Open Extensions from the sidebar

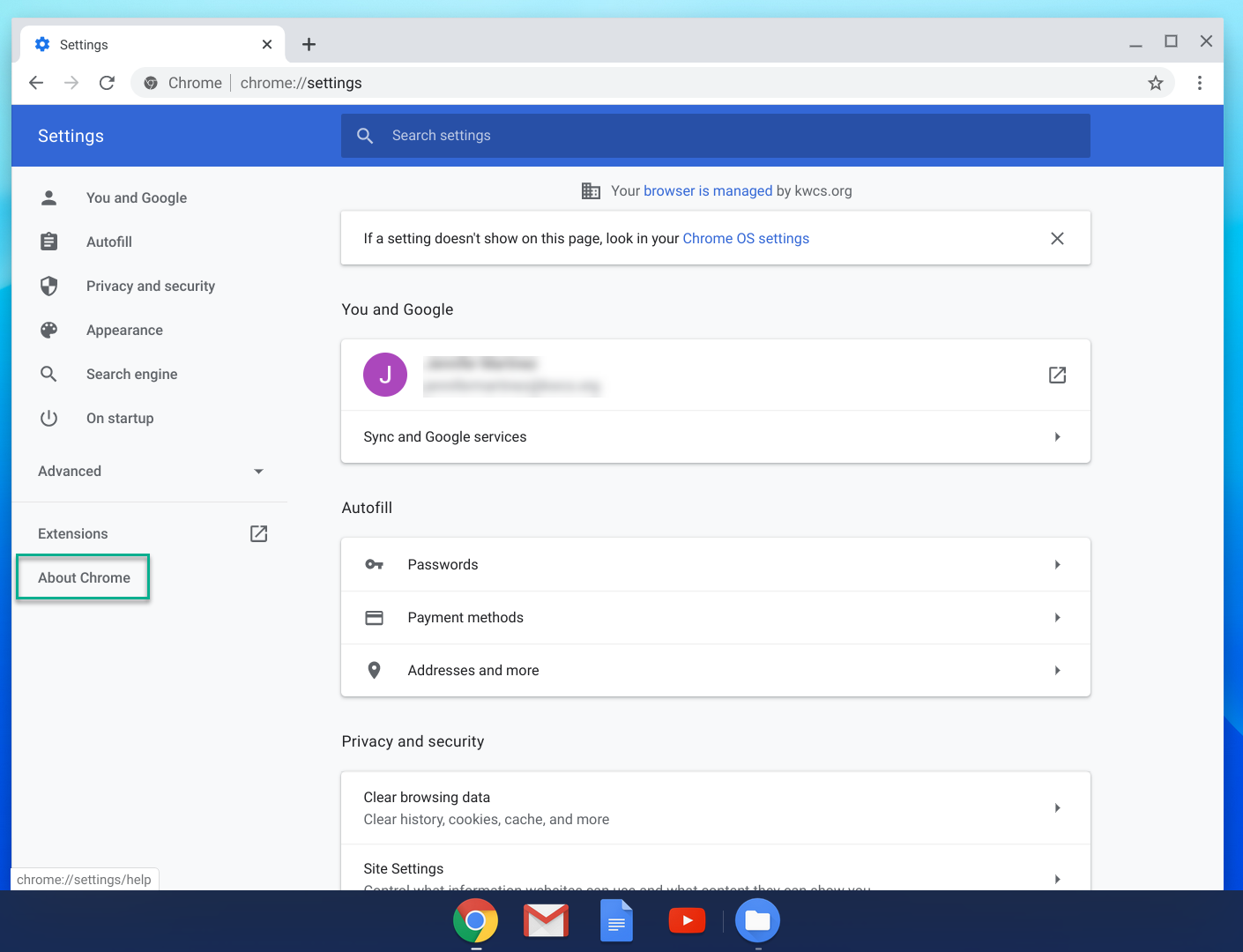point(73,533)
